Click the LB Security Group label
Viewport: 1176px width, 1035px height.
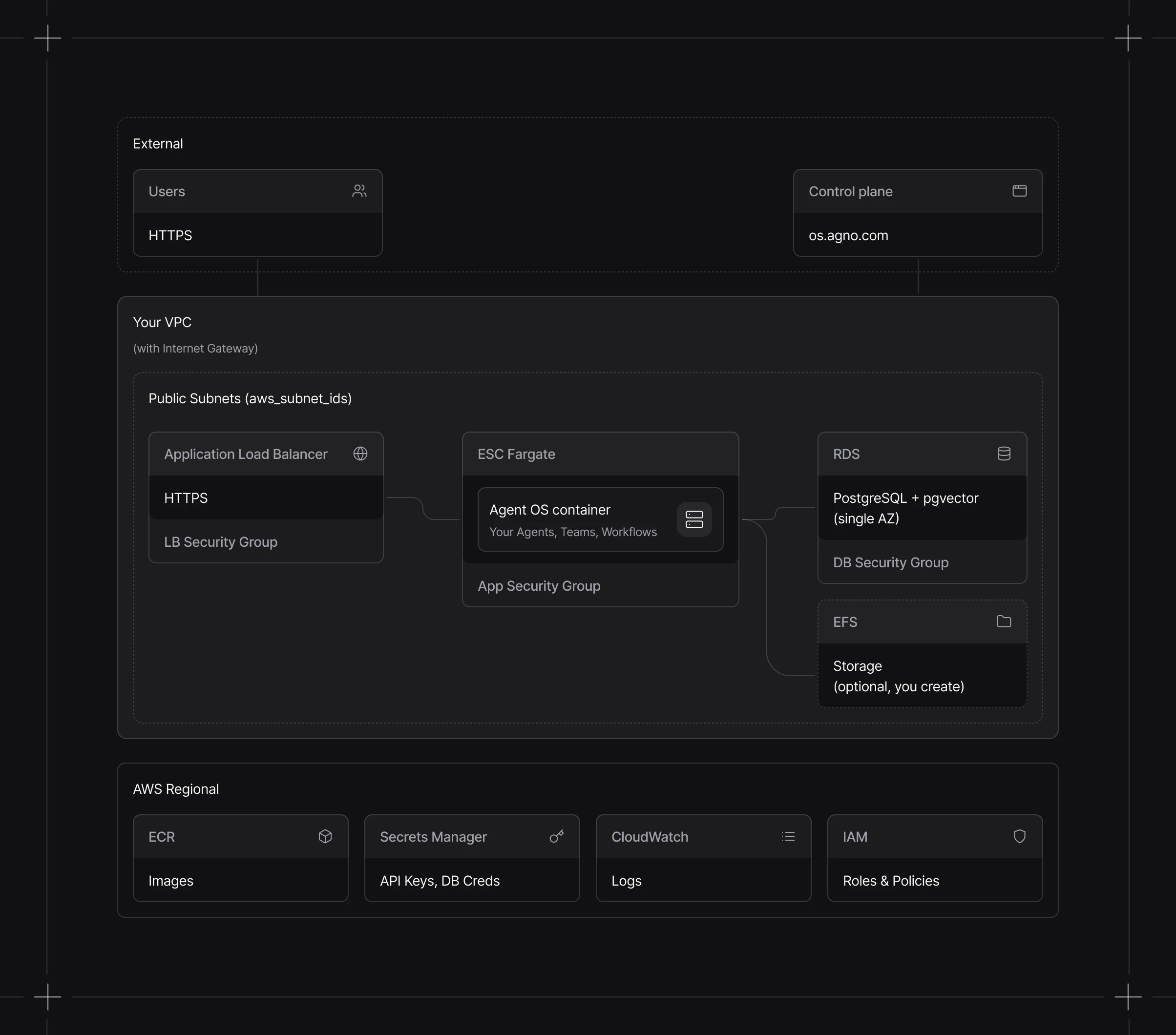click(x=220, y=541)
